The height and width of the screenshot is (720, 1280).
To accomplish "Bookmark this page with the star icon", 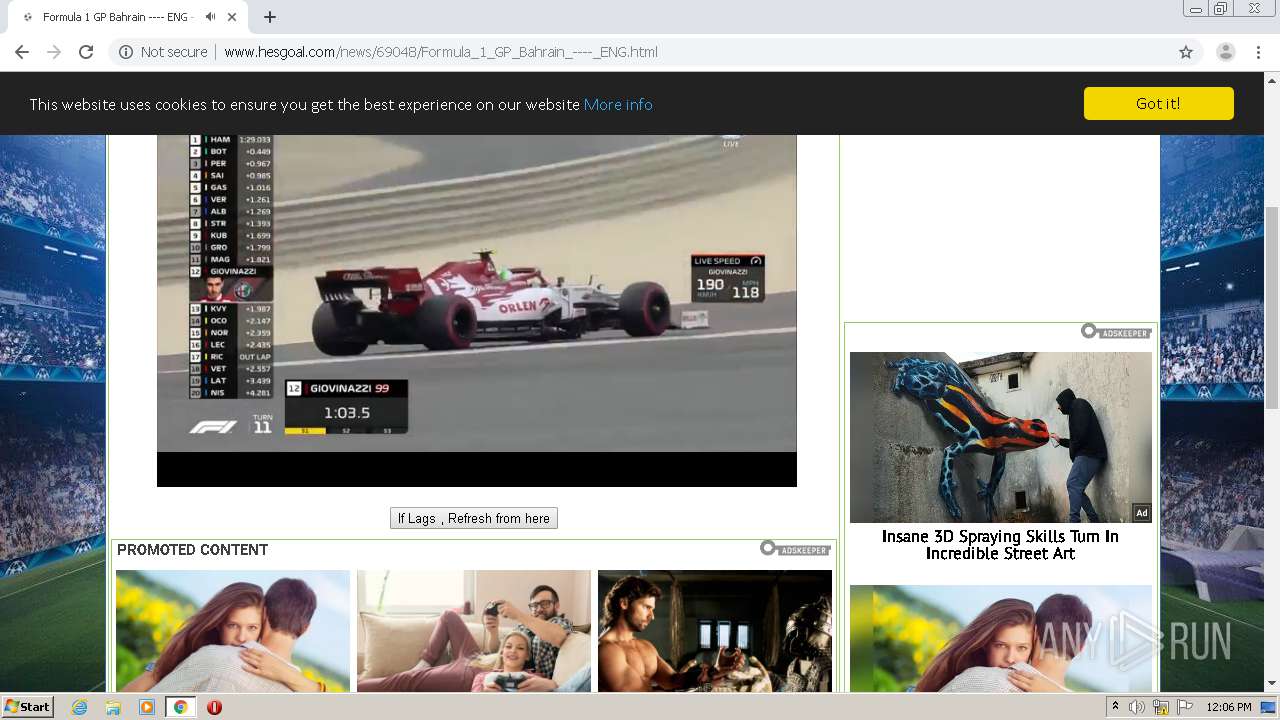I will pyautogui.click(x=1186, y=52).
